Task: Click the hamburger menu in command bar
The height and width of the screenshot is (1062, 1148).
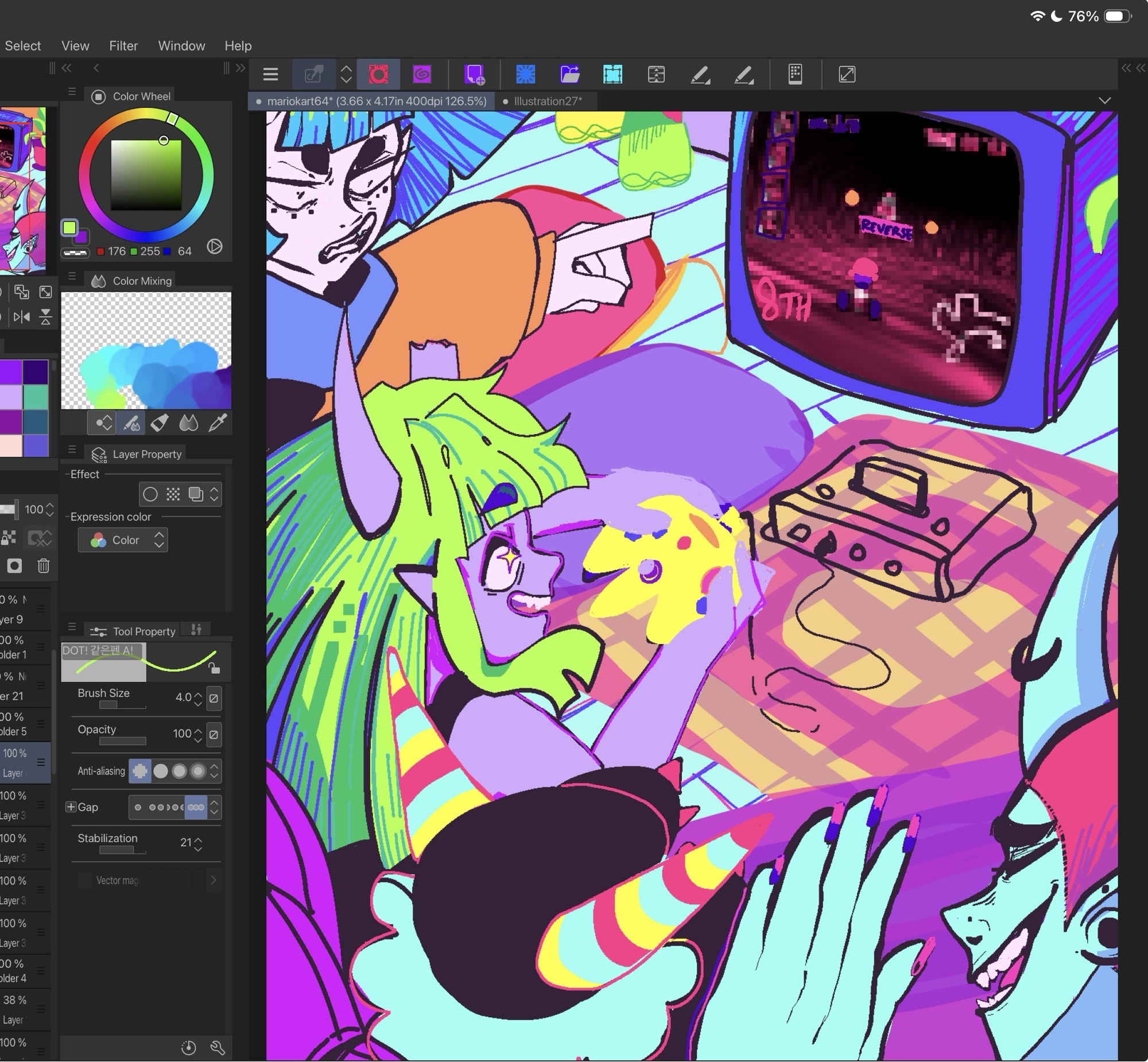Action: coord(270,74)
